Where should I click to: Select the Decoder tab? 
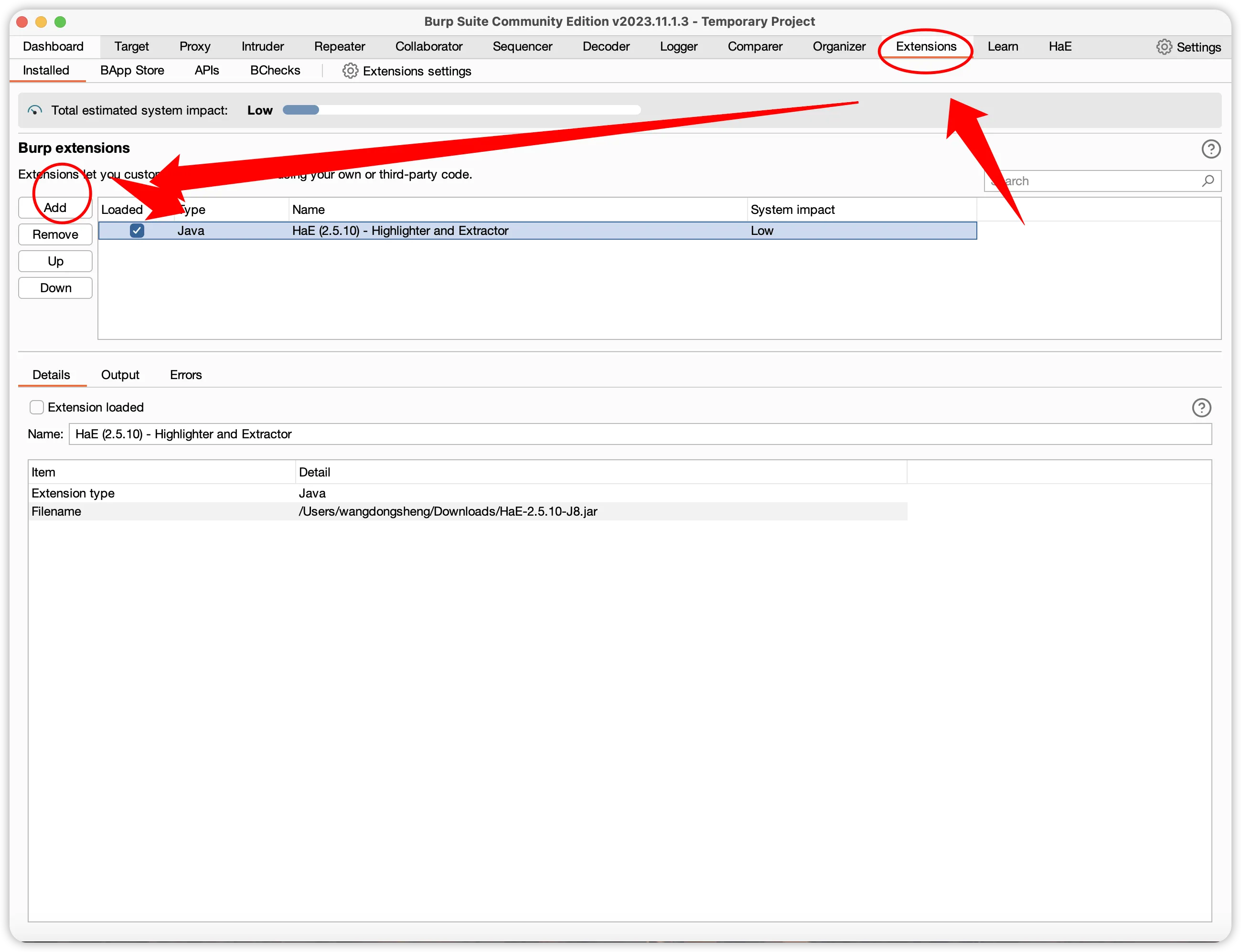pos(606,46)
